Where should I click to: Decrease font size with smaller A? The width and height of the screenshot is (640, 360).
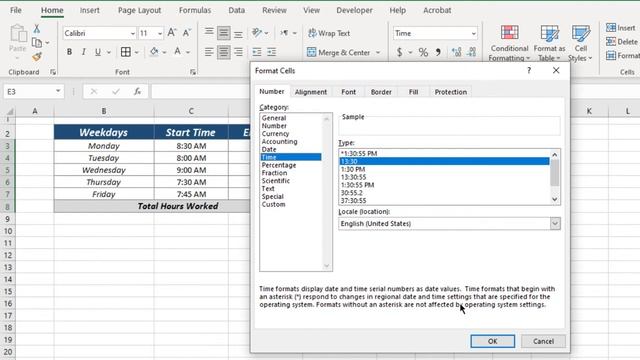pos(187,33)
